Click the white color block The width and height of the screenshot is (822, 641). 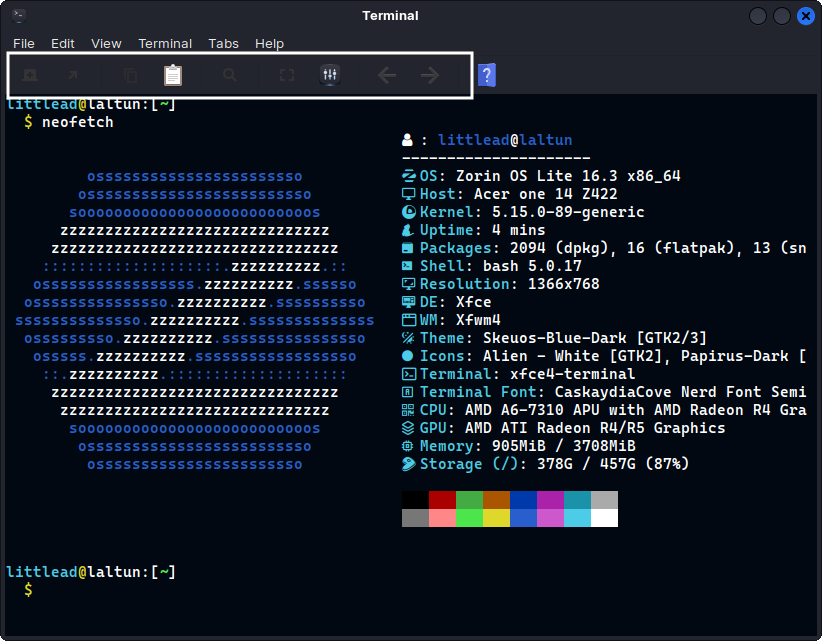pyautogui.click(x=604, y=518)
